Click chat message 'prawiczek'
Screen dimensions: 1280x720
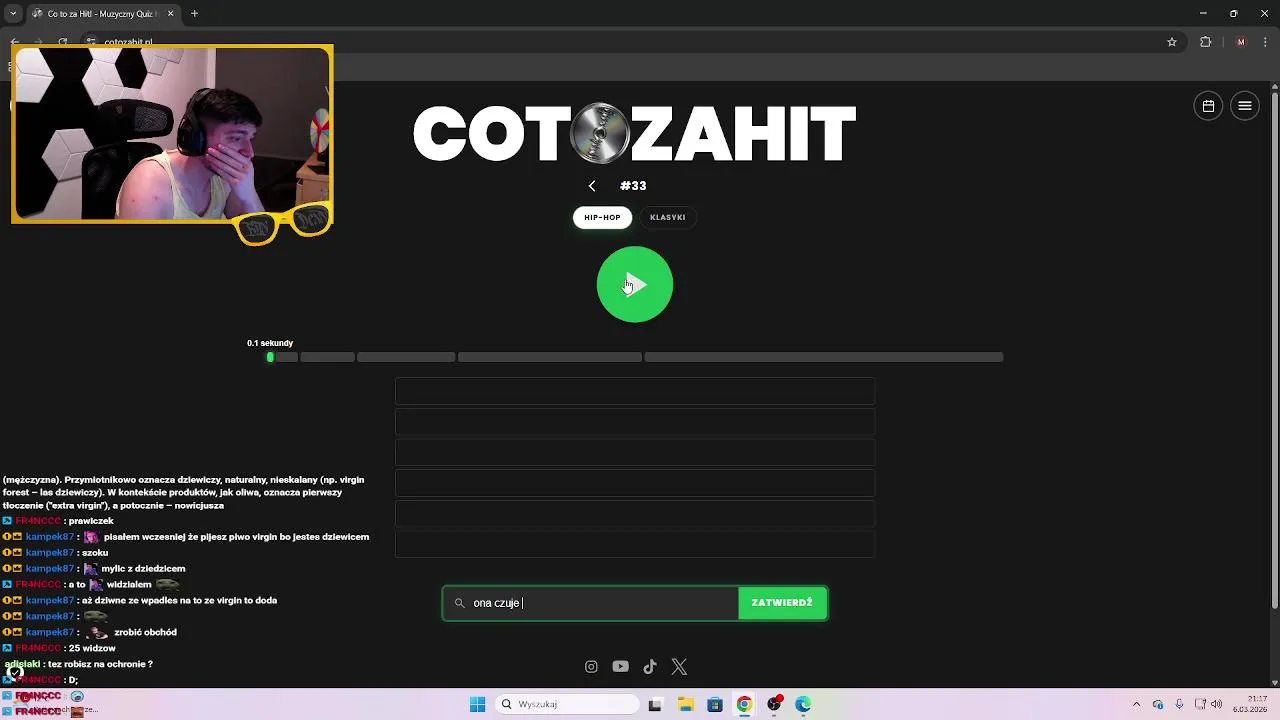point(91,521)
